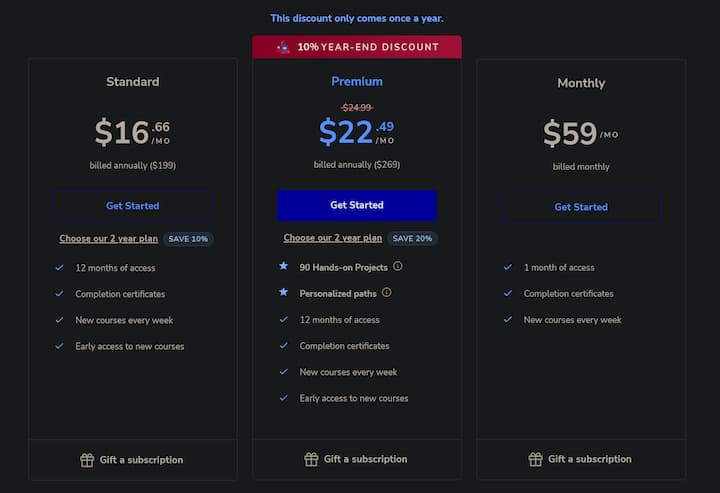720x493 pixels.
Task: Click the Standard plan gift icon
Action: point(87,460)
